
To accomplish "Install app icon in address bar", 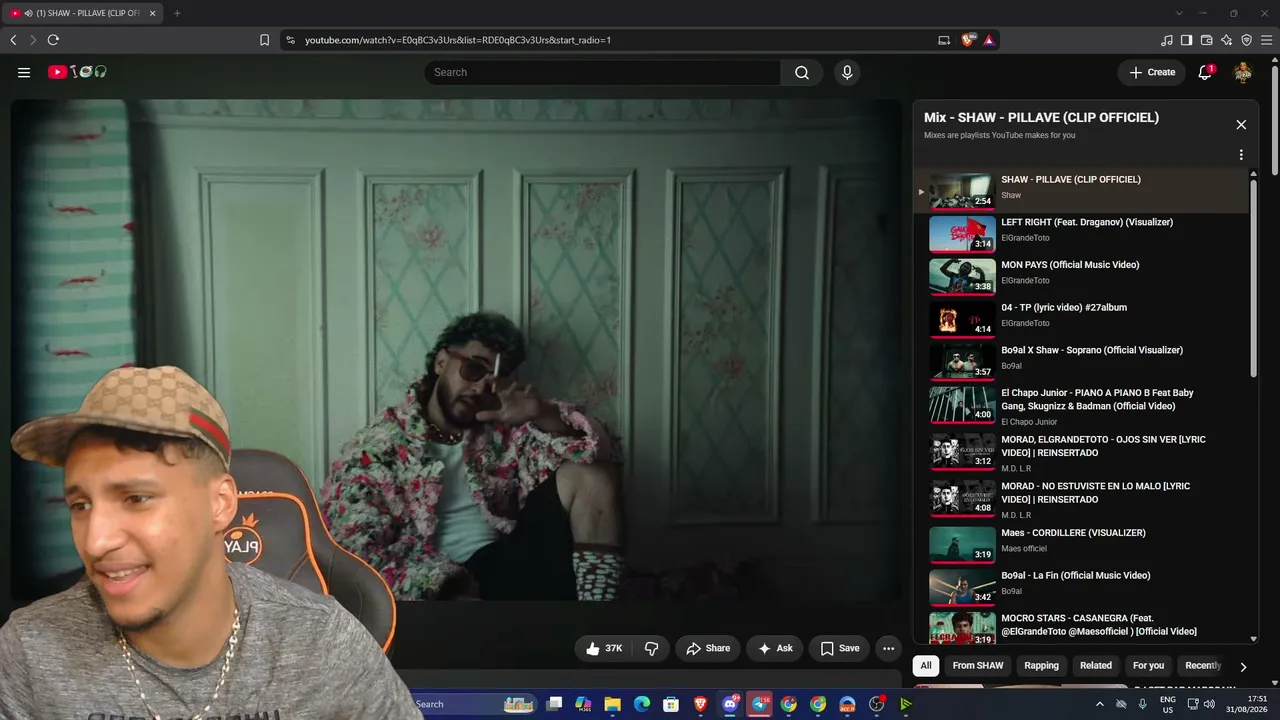I will click(944, 40).
